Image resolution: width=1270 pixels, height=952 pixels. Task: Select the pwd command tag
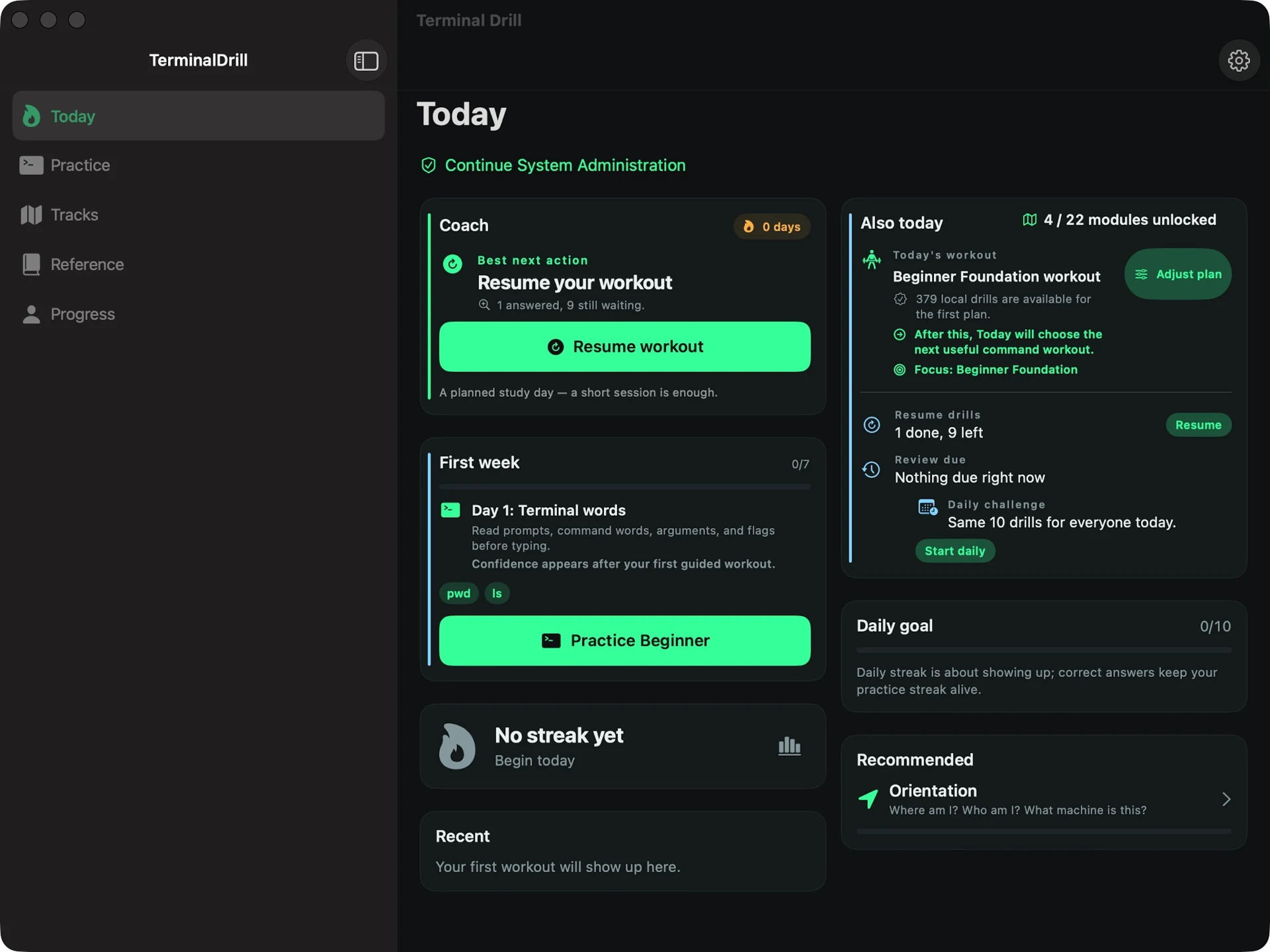(458, 593)
